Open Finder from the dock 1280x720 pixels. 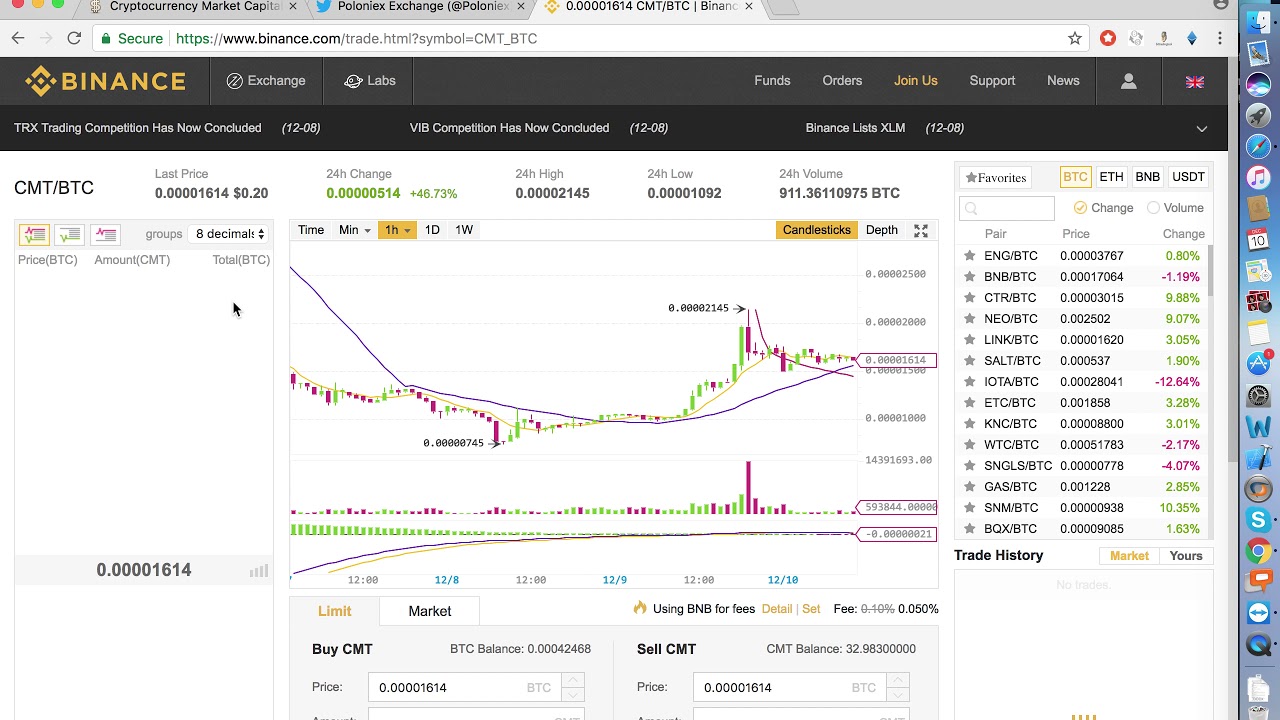point(1259,21)
